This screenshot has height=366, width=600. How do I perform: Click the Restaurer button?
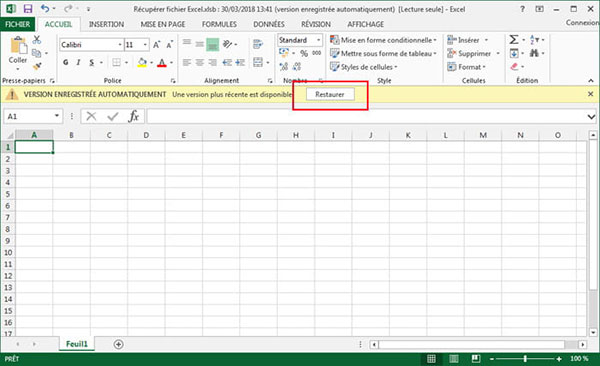(x=330, y=94)
